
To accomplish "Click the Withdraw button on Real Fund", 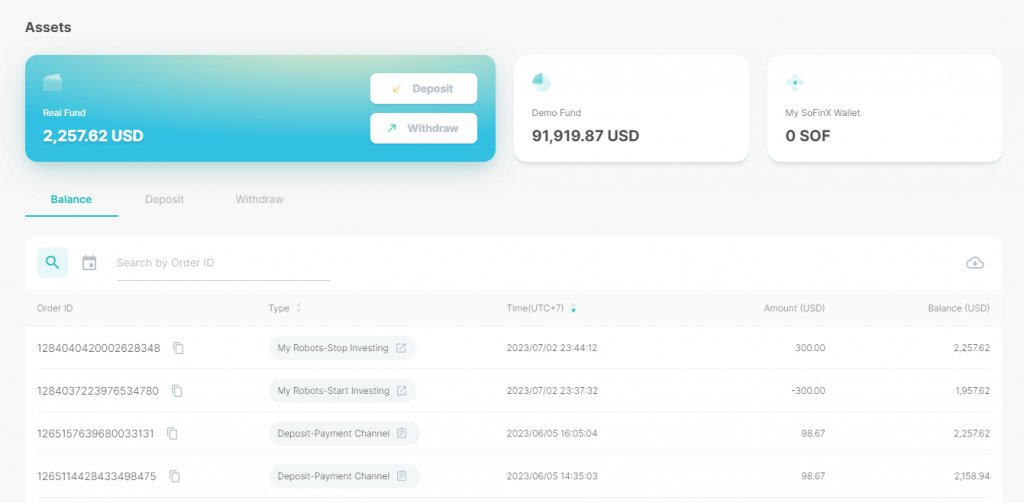I will coord(424,128).
